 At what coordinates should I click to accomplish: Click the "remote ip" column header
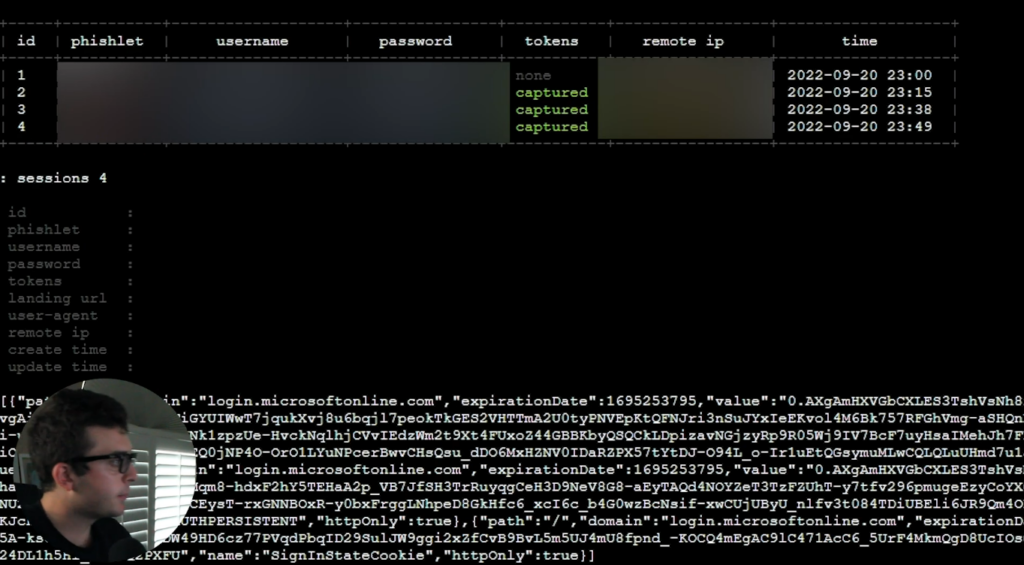point(683,41)
